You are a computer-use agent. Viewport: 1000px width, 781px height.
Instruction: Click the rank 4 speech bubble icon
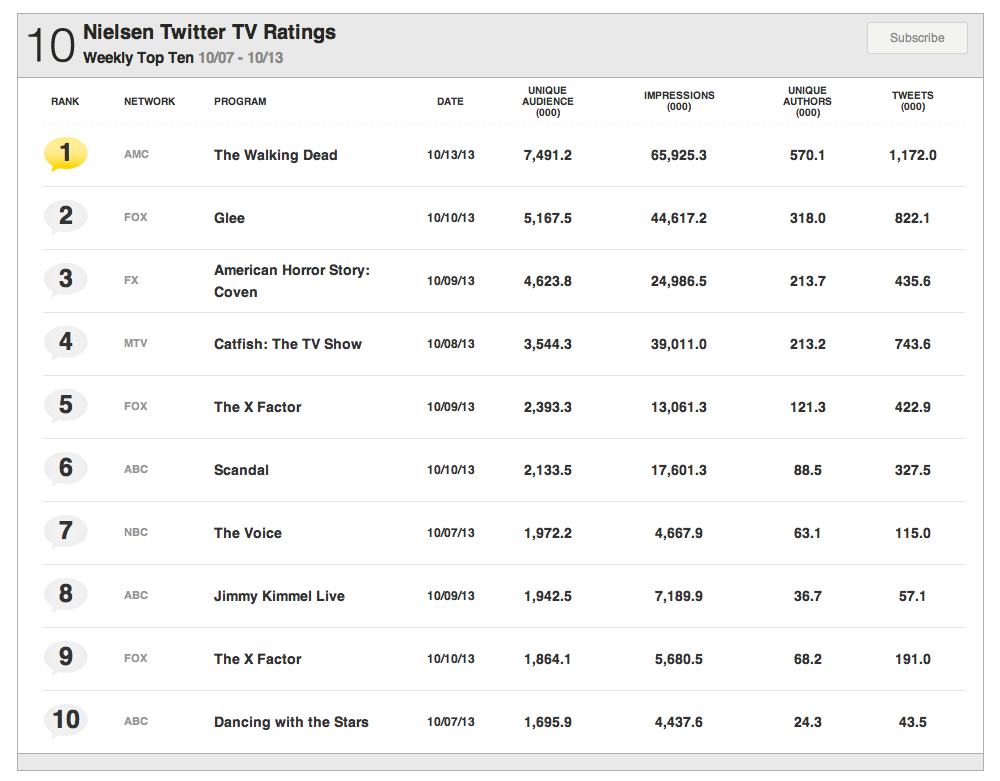(x=66, y=343)
